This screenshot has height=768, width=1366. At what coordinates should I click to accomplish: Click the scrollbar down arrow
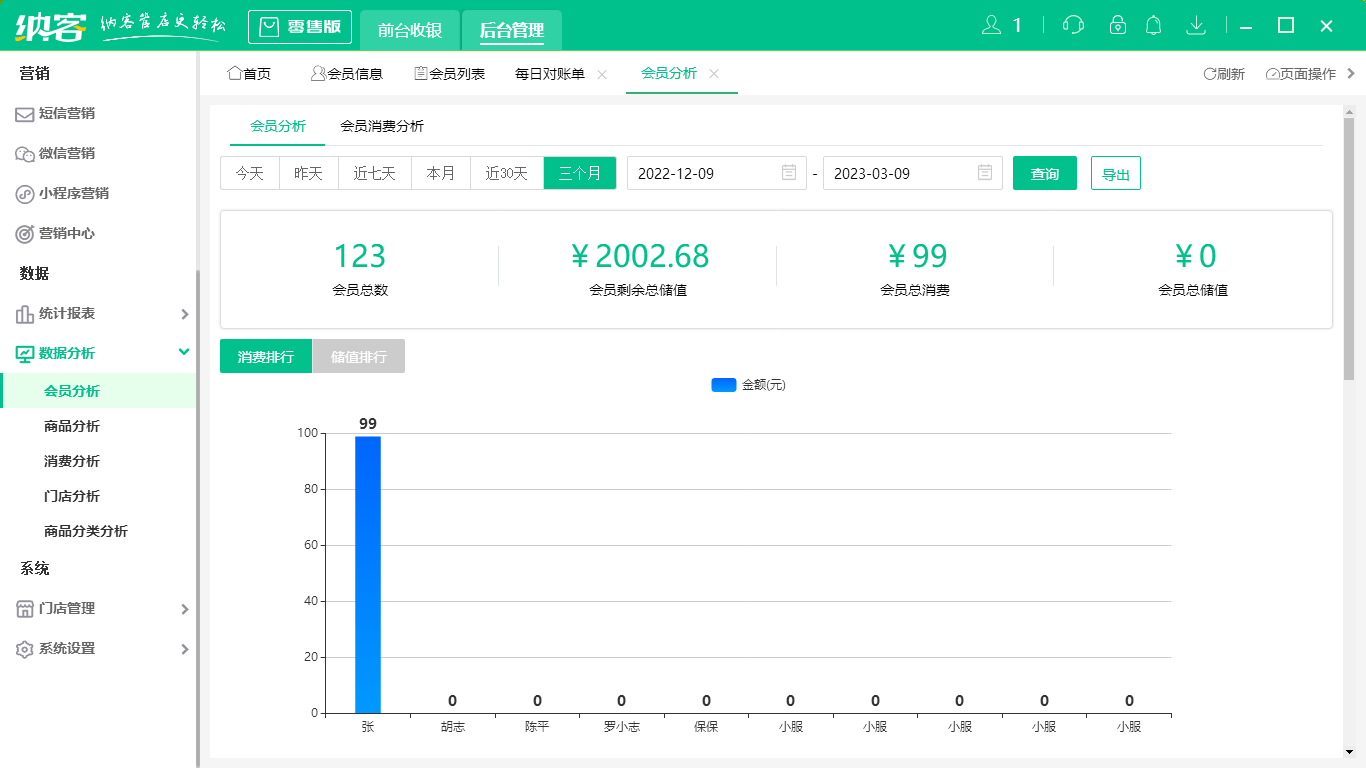coord(1348,751)
